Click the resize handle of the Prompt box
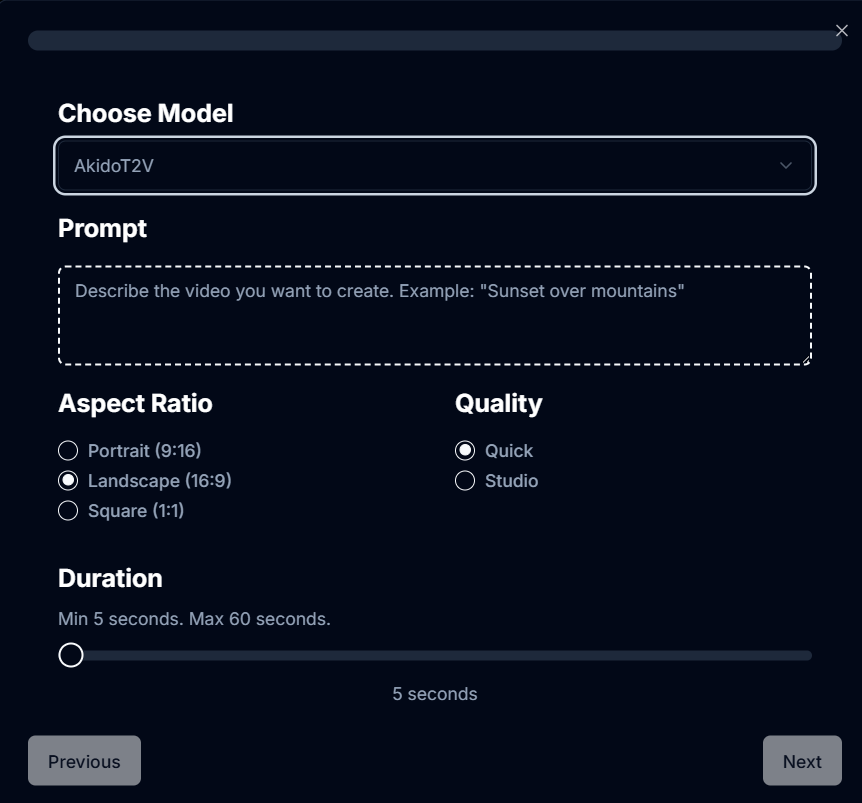This screenshot has height=803, width=862. [806, 359]
